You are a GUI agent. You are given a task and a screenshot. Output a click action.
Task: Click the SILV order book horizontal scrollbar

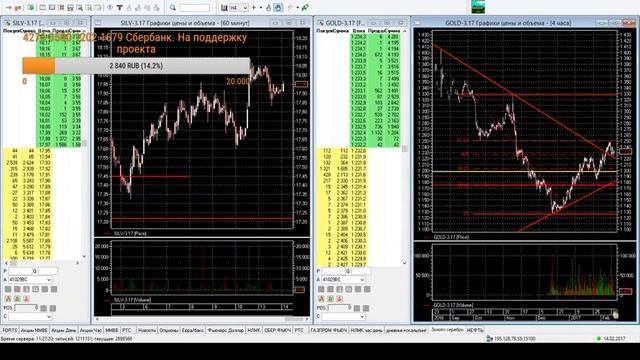coord(42,263)
